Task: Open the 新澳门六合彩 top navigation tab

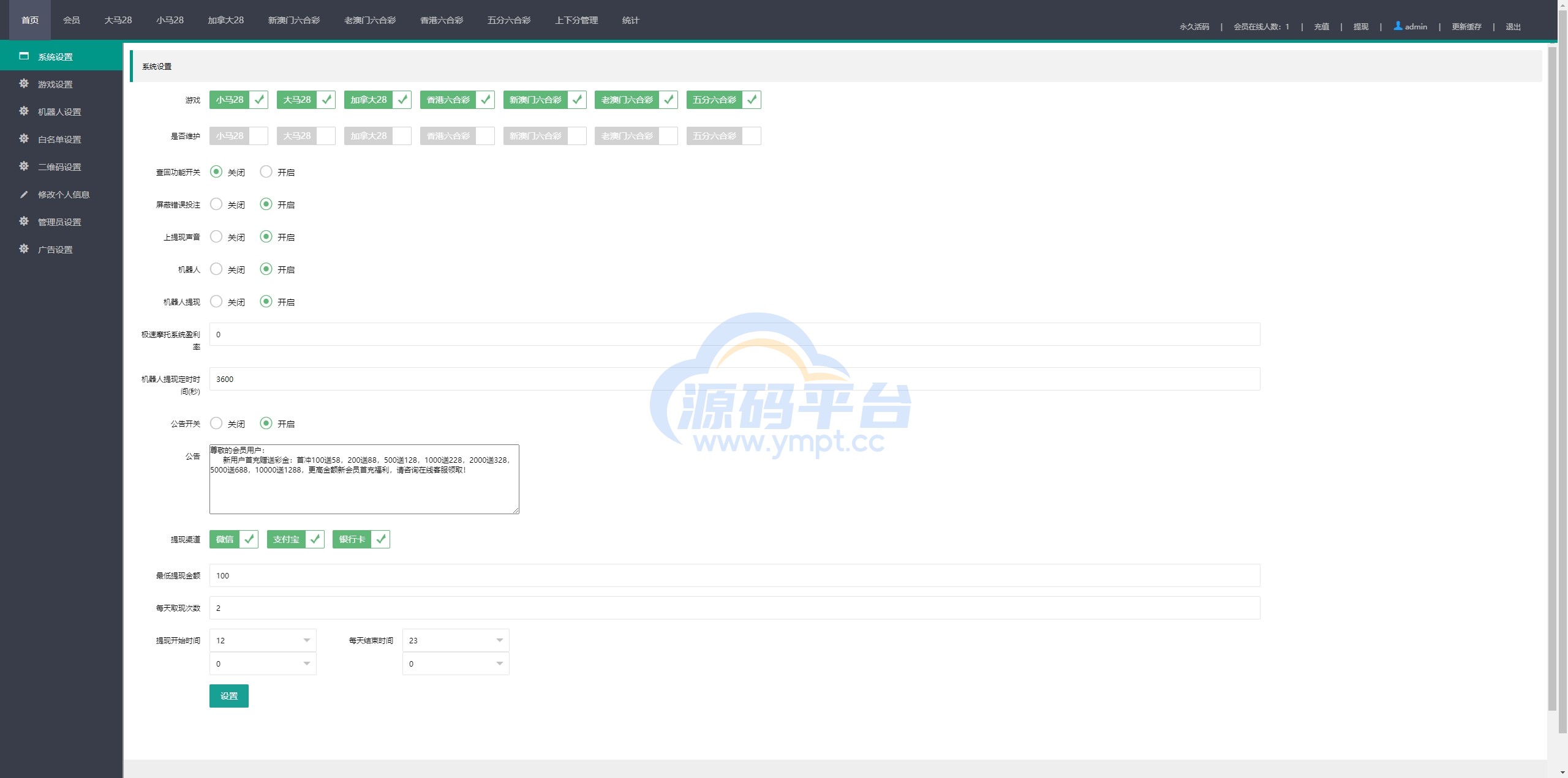Action: pos(294,20)
